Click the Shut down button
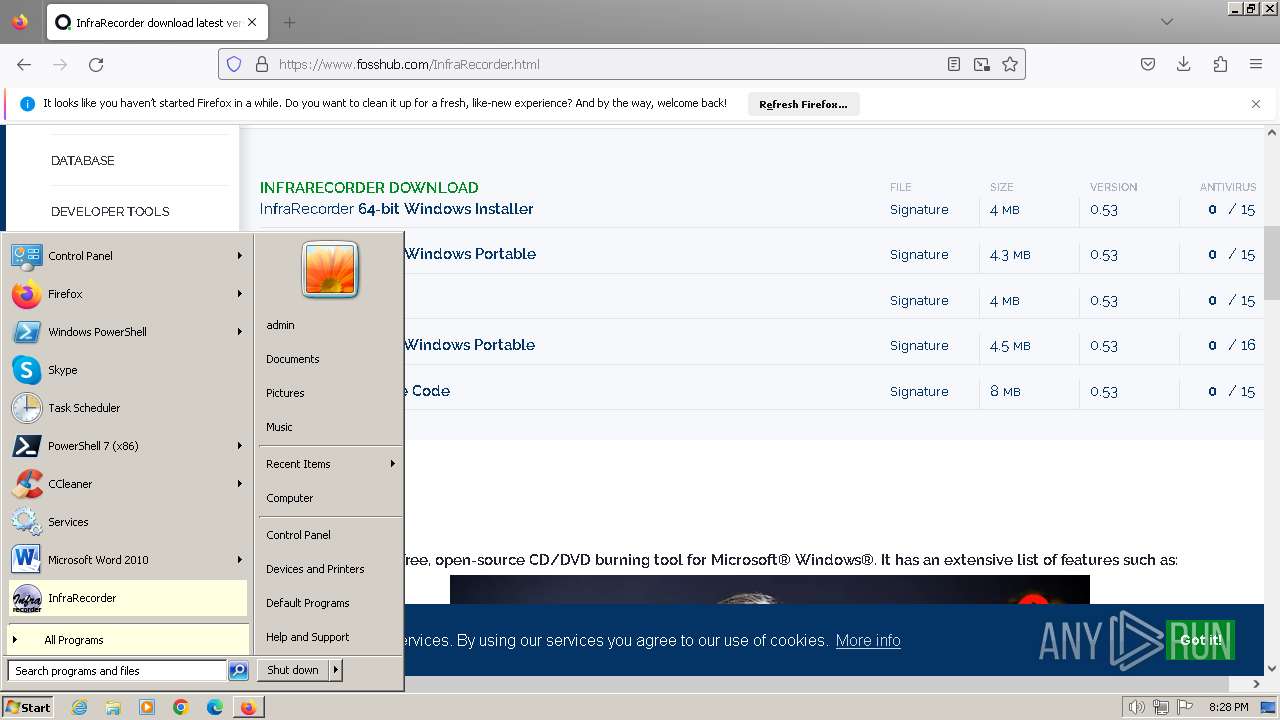Image resolution: width=1280 pixels, height=720 pixels. tap(293, 670)
